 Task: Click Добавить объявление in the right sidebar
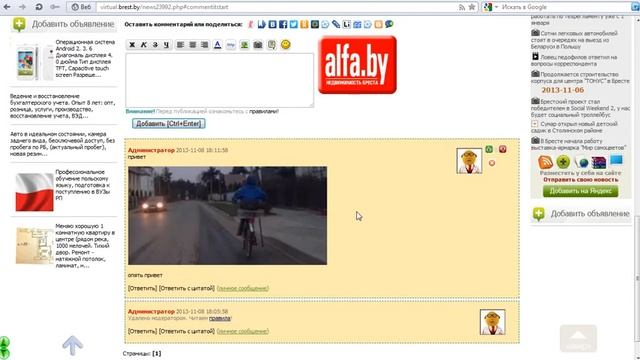tap(582, 214)
